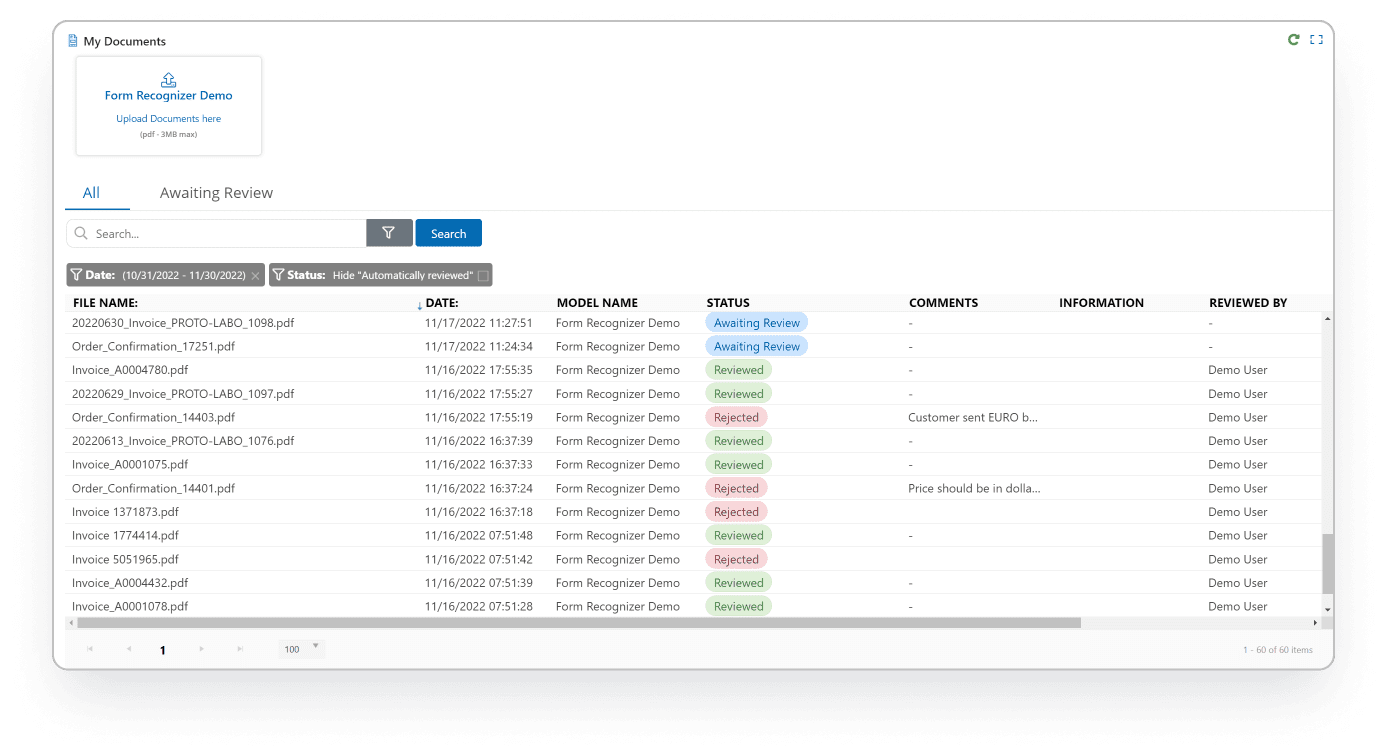Enable Hide Automatically reviewed checkbox
The image size is (1387, 755).
tap(485, 274)
